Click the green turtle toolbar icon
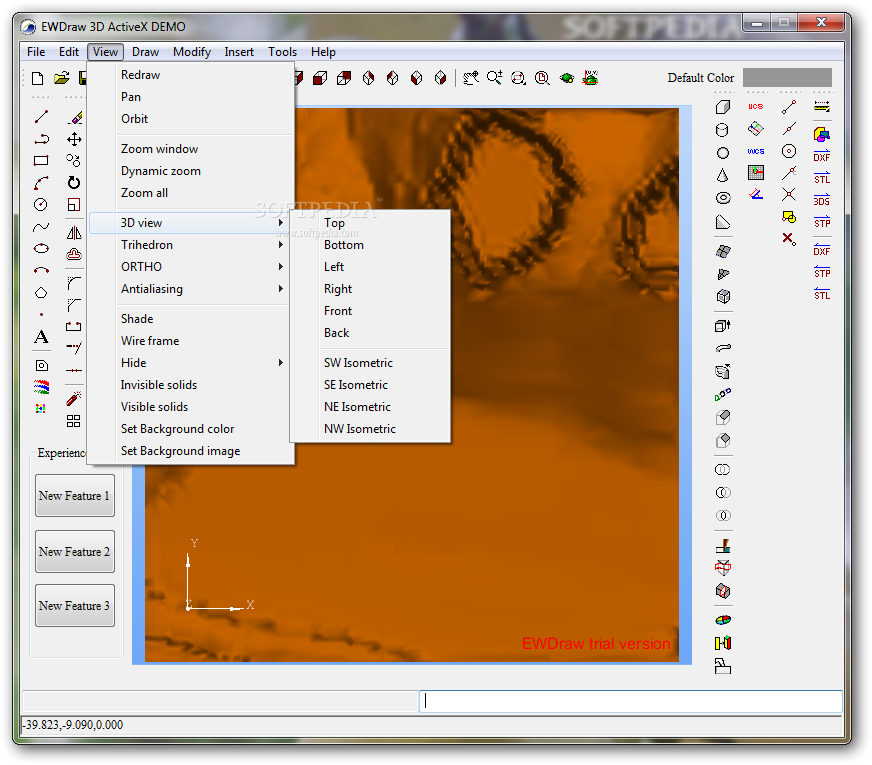The height and width of the screenshot is (765, 872). [x=567, y=78]
